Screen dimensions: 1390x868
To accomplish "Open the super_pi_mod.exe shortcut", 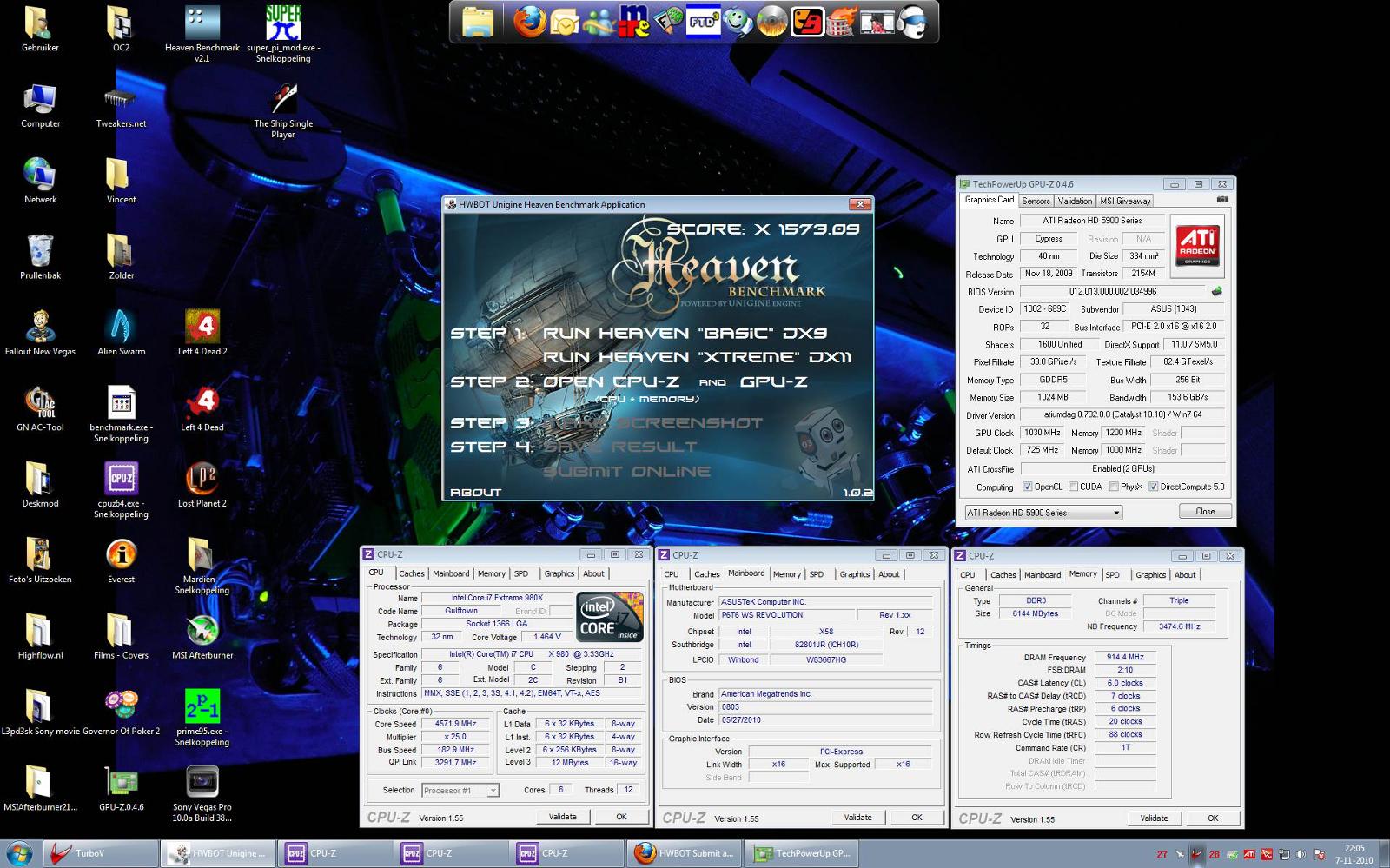I will pyautogui.click(x=283, y=33).
